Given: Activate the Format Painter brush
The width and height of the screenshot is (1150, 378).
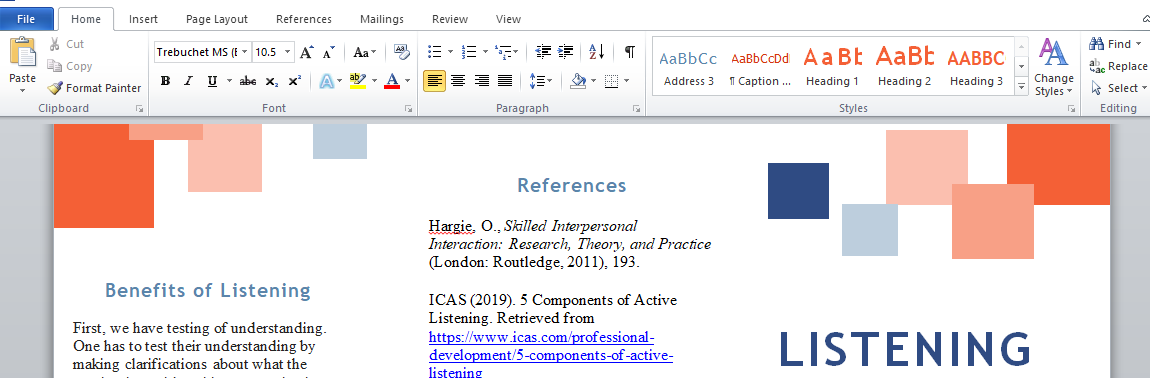Looking at the screenshot, I should pyautogui.click(x=95, y=88).
